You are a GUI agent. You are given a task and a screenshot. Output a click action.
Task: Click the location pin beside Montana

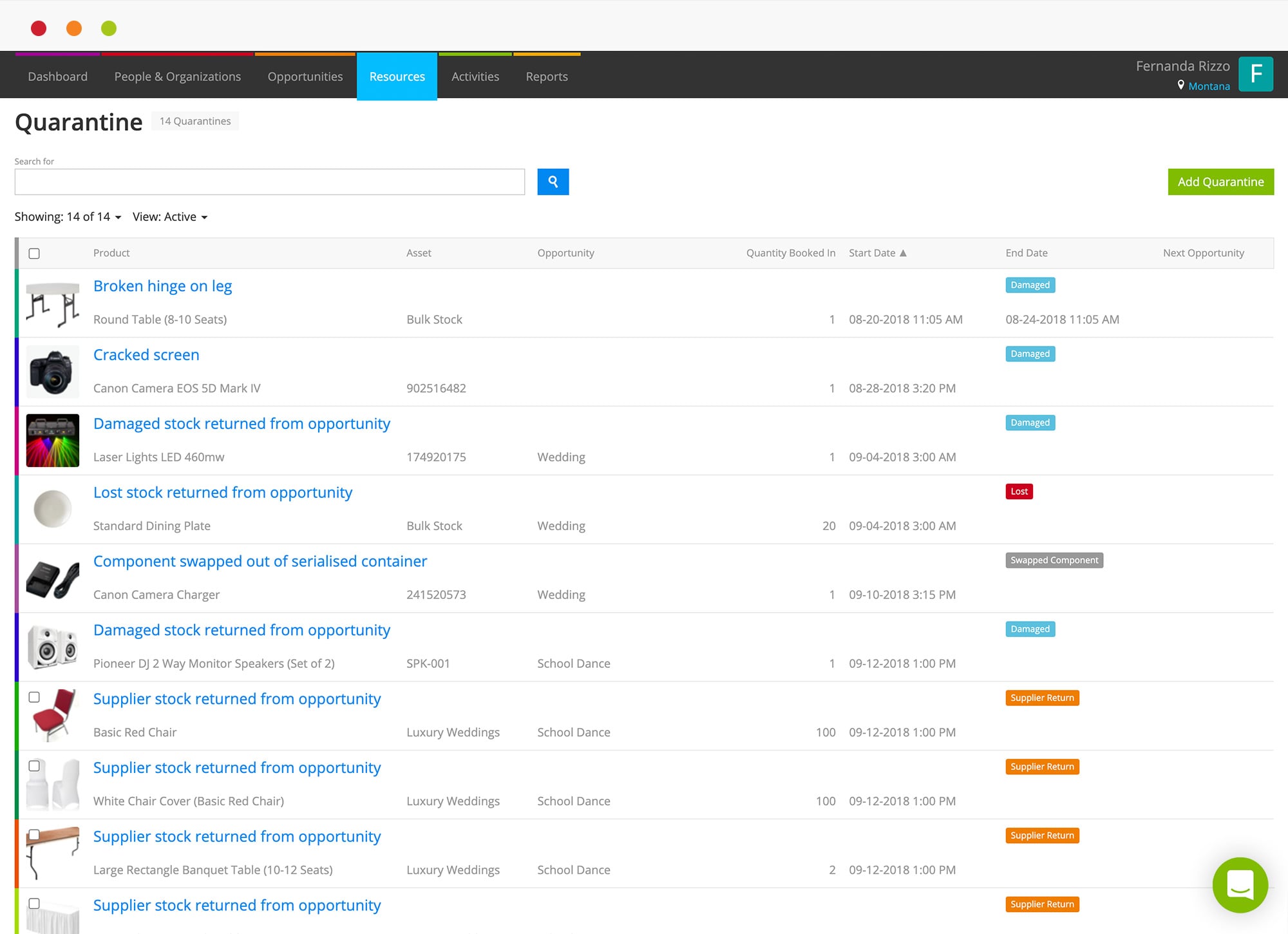pos(1180,85)
